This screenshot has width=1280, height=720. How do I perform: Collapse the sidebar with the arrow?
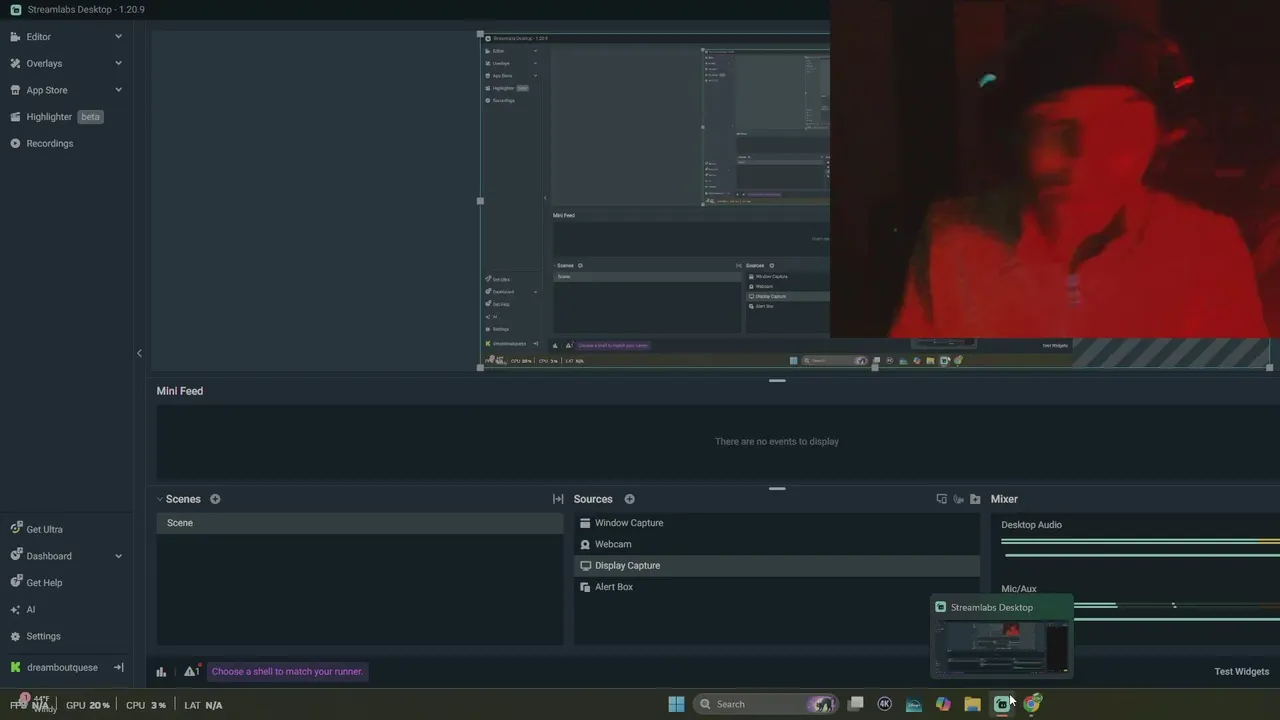click(x=139, y=353)
